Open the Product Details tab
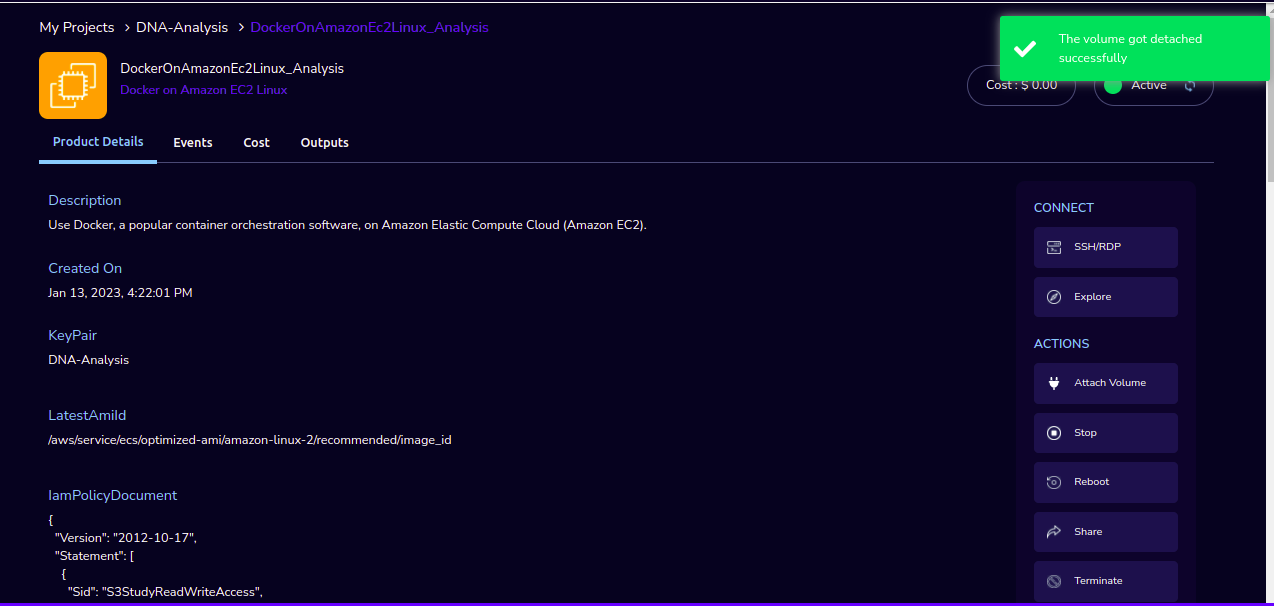The image size is (1274, 606). click(x=98, y=142)
